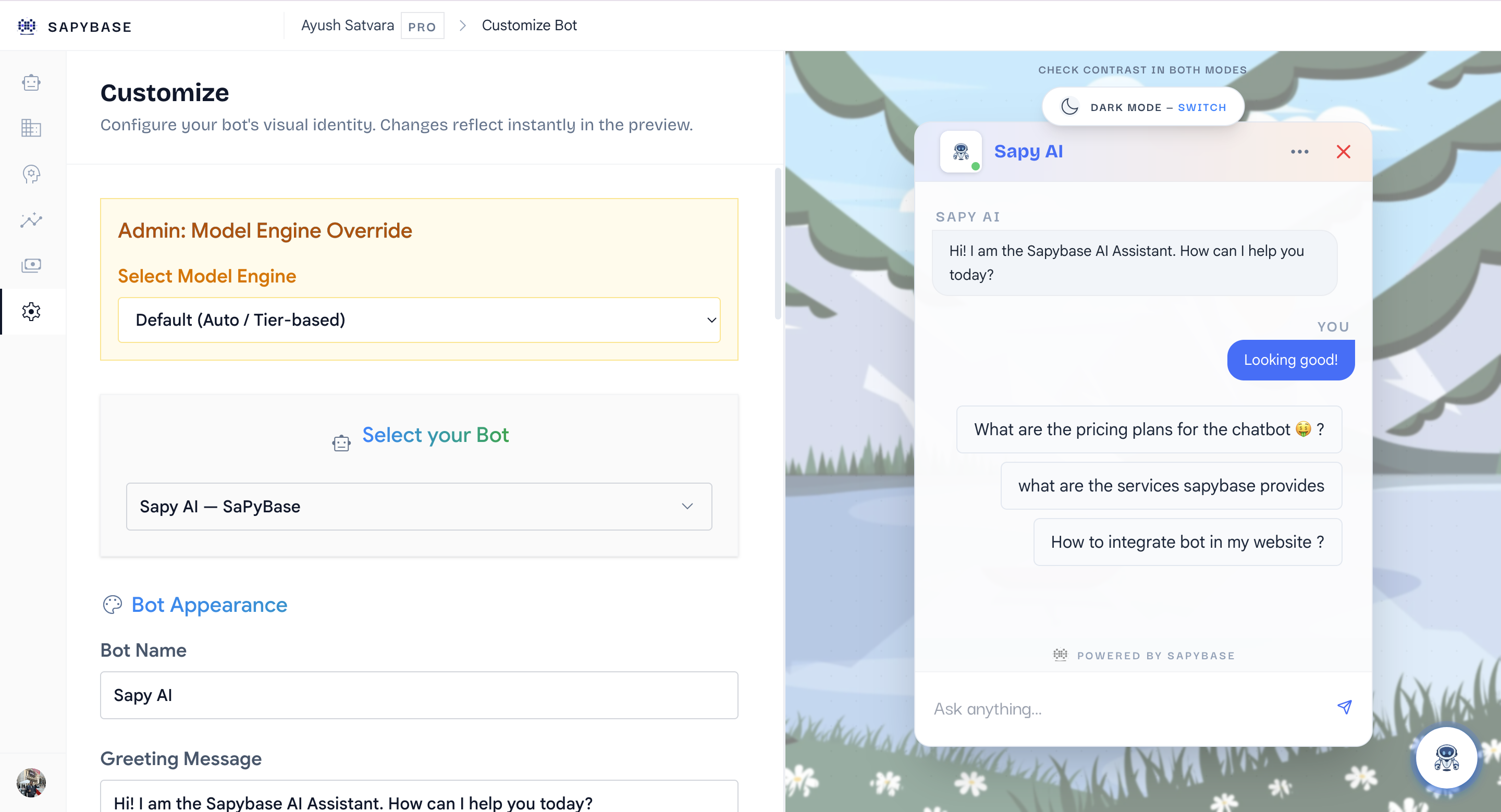This screenshot has height=812, width=1501.
Task: Click Ayush Satvara in the breadcrumb
Action: click(x=347, y=26)
